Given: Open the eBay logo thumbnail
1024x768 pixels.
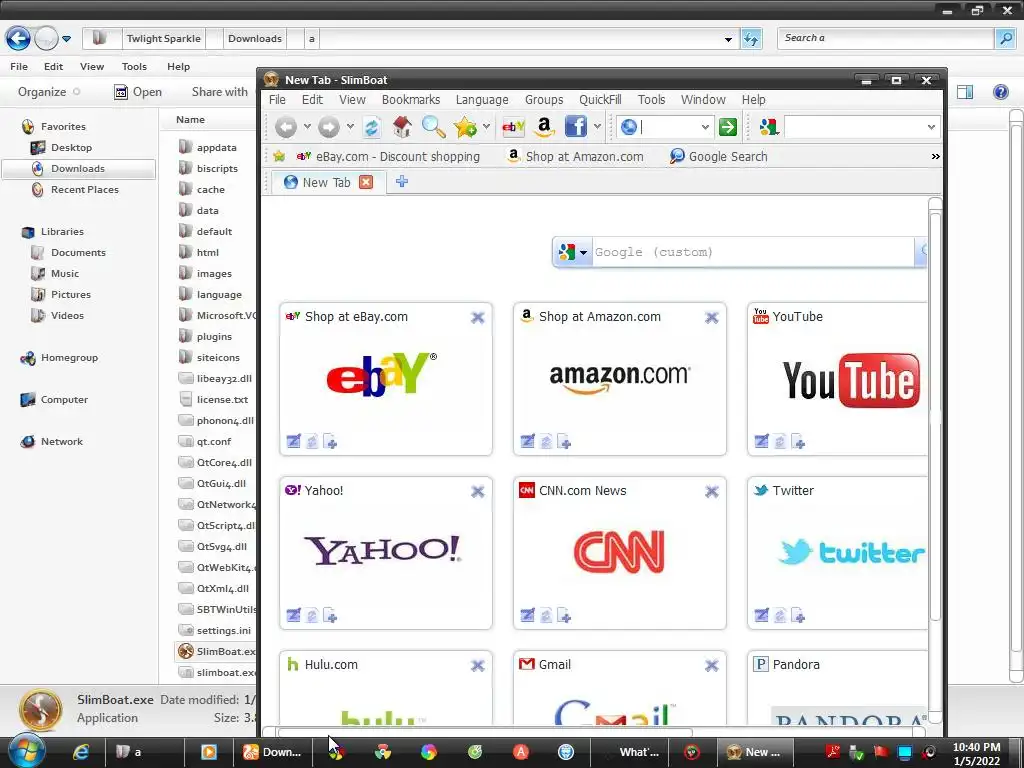Looking at the screenshot, I should pyautogui.click(x=381, y=374).
